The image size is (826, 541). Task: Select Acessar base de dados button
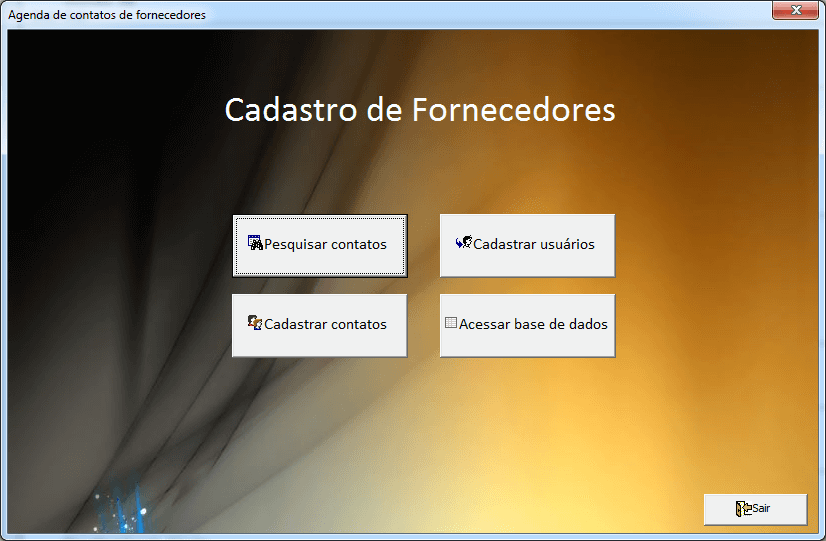(527, 326)
